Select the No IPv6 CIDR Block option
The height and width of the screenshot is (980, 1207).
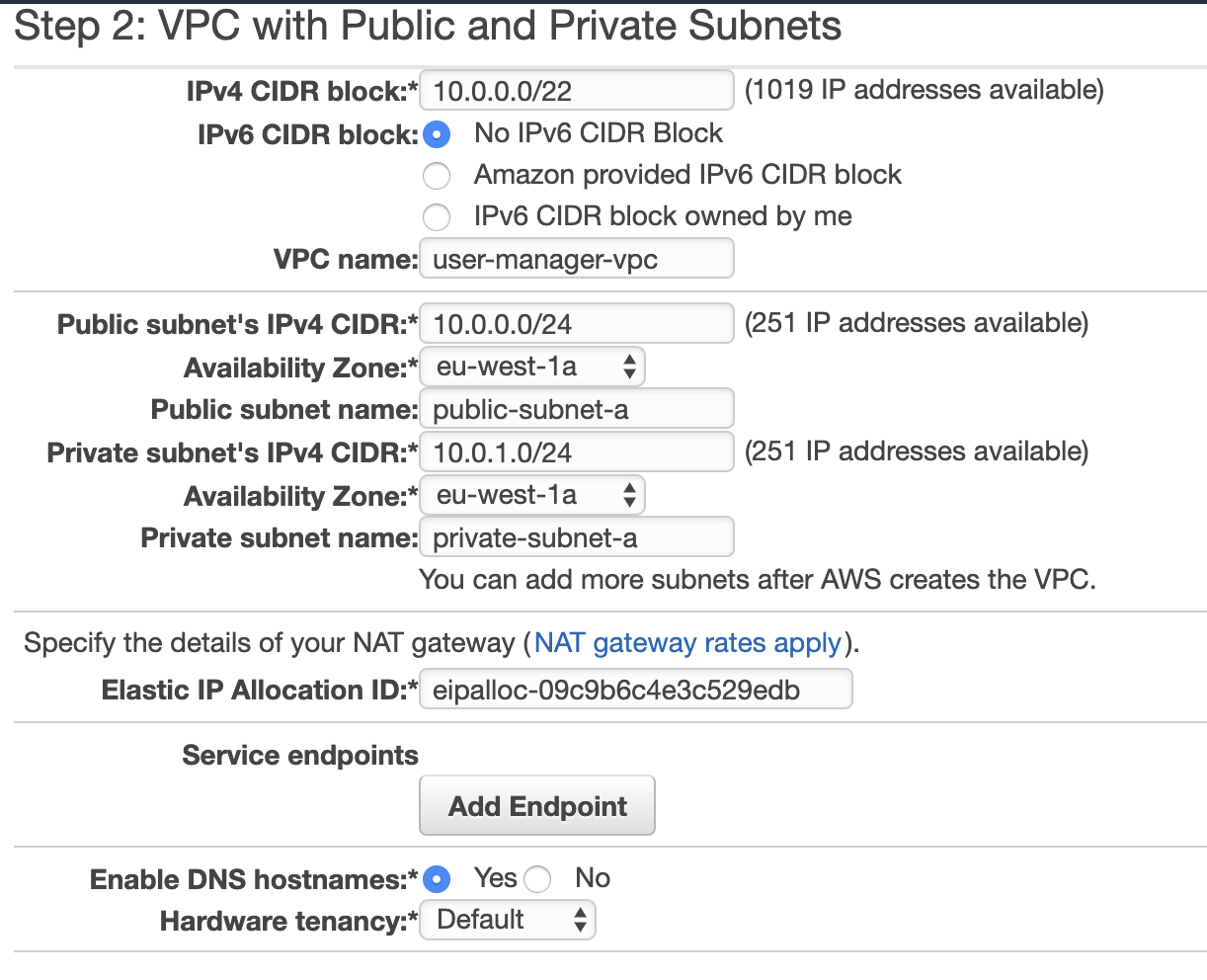(437, 134)
